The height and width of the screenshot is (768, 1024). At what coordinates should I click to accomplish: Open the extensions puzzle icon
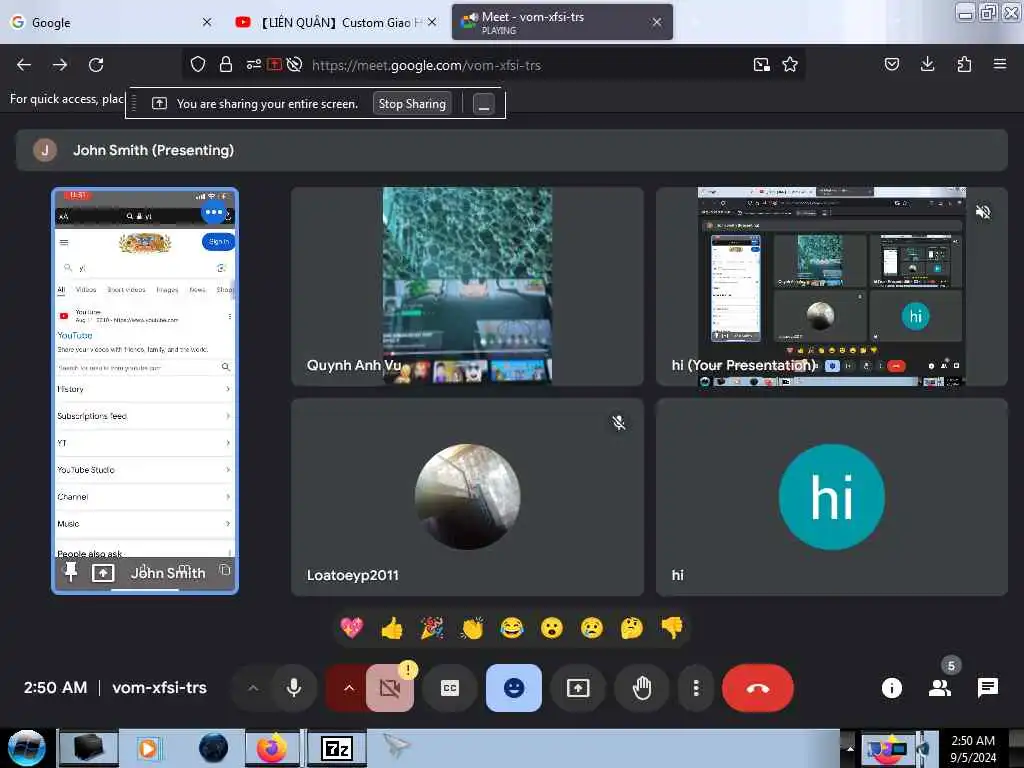(x=964, y=64)
